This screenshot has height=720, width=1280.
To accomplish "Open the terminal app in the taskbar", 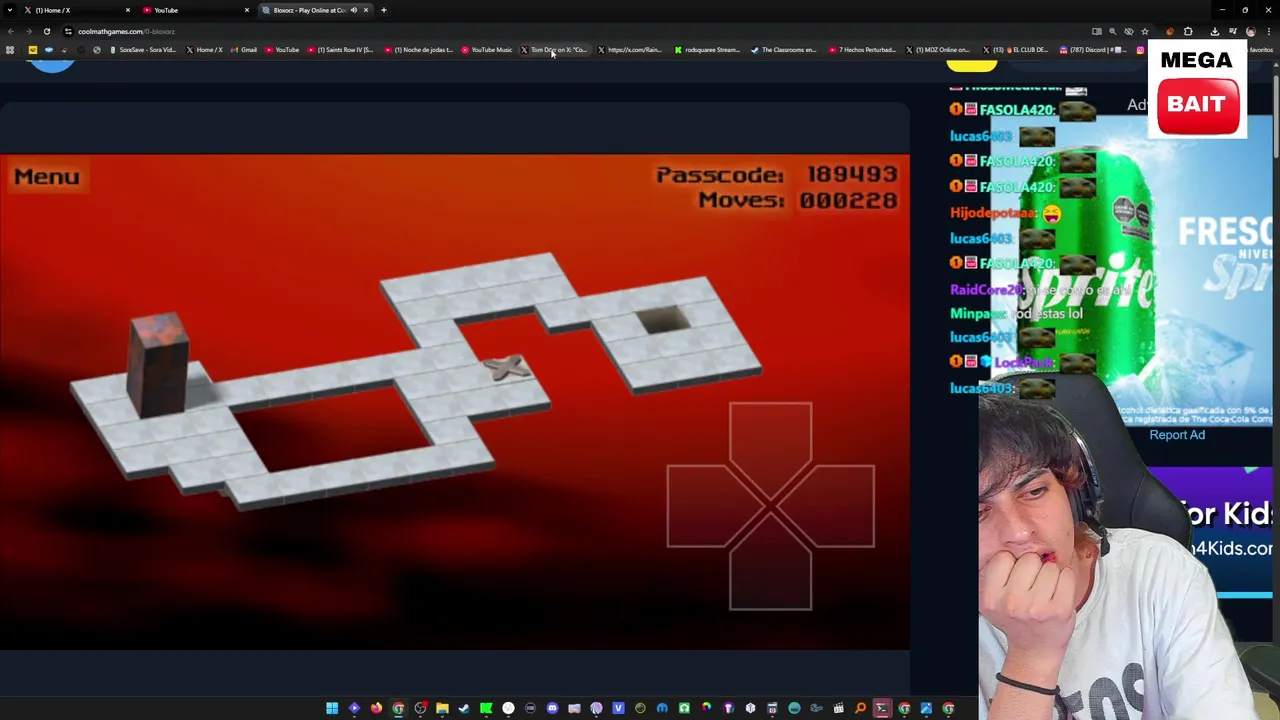I will click(882, 708).
